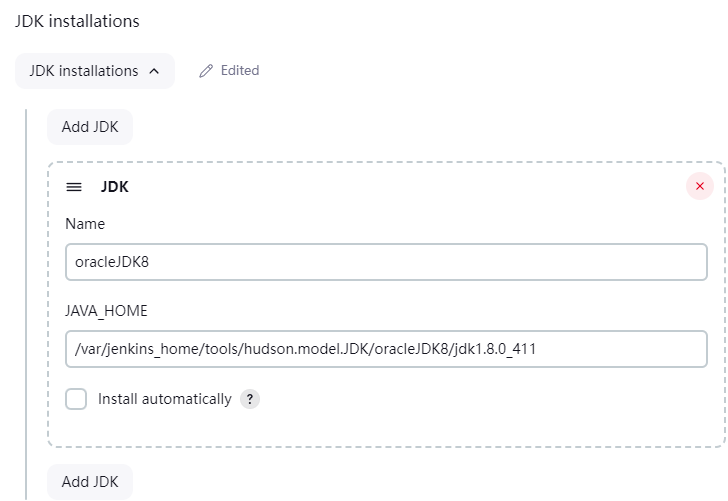This screenshot has width=728, height=501.
Task: Click the dashed border of JDK panel
Action: pos(48,300)
